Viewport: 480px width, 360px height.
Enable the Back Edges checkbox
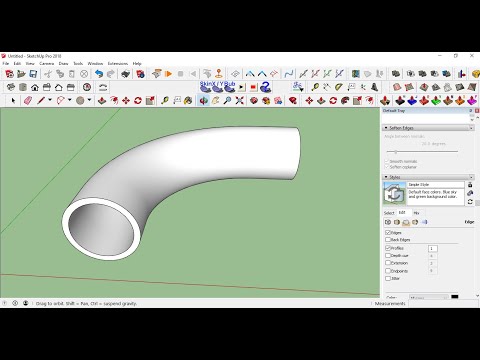pos(388,240)
